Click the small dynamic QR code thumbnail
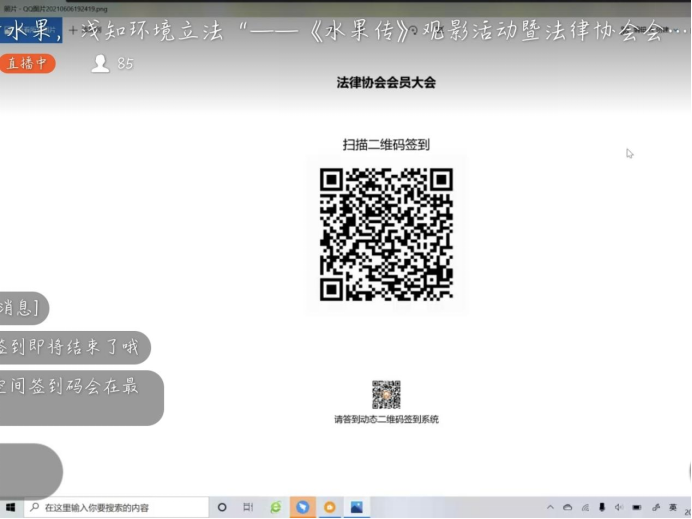The image size is (692, 519). tap(386, 395)
